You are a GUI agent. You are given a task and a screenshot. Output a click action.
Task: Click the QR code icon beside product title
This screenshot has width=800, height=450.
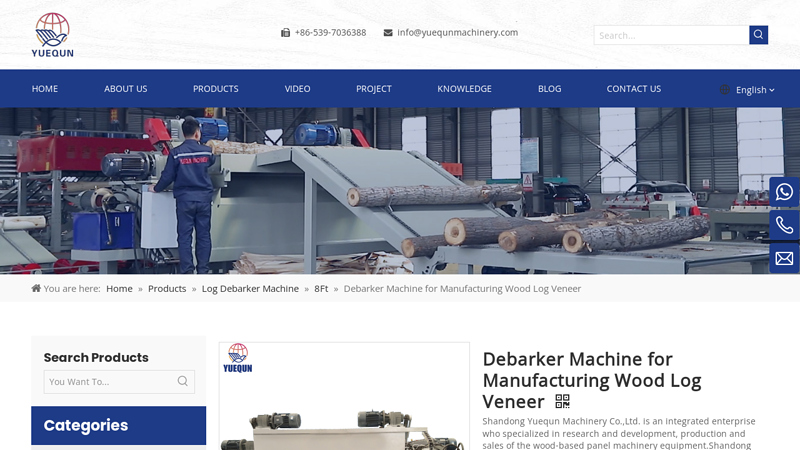pyautogui.click(x=562, y=402)
